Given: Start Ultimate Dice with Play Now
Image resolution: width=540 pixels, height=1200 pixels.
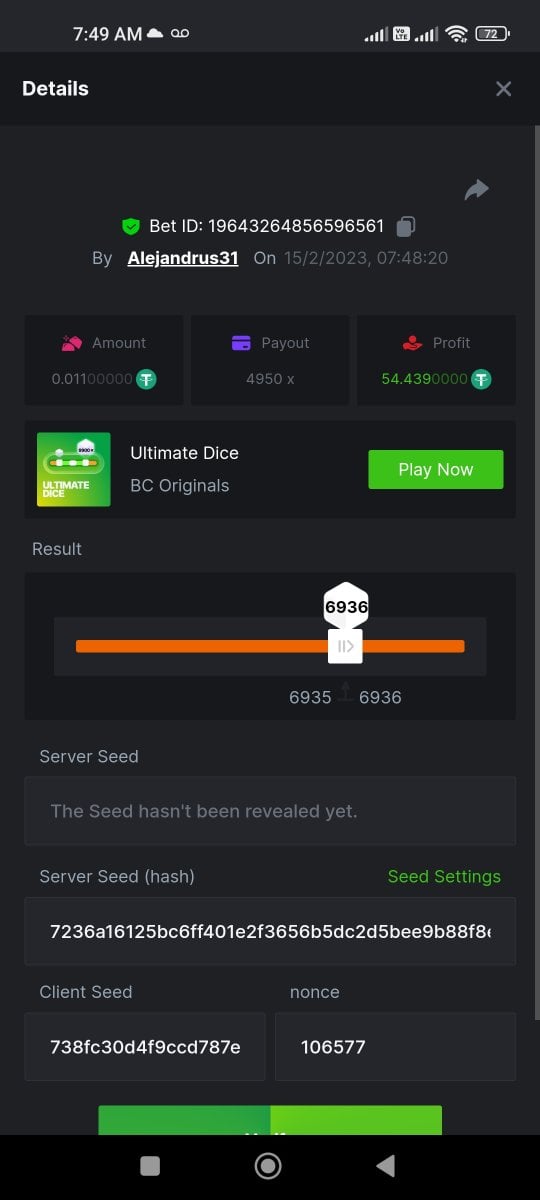Looking at the screenshot, I should tap(436, 469).
